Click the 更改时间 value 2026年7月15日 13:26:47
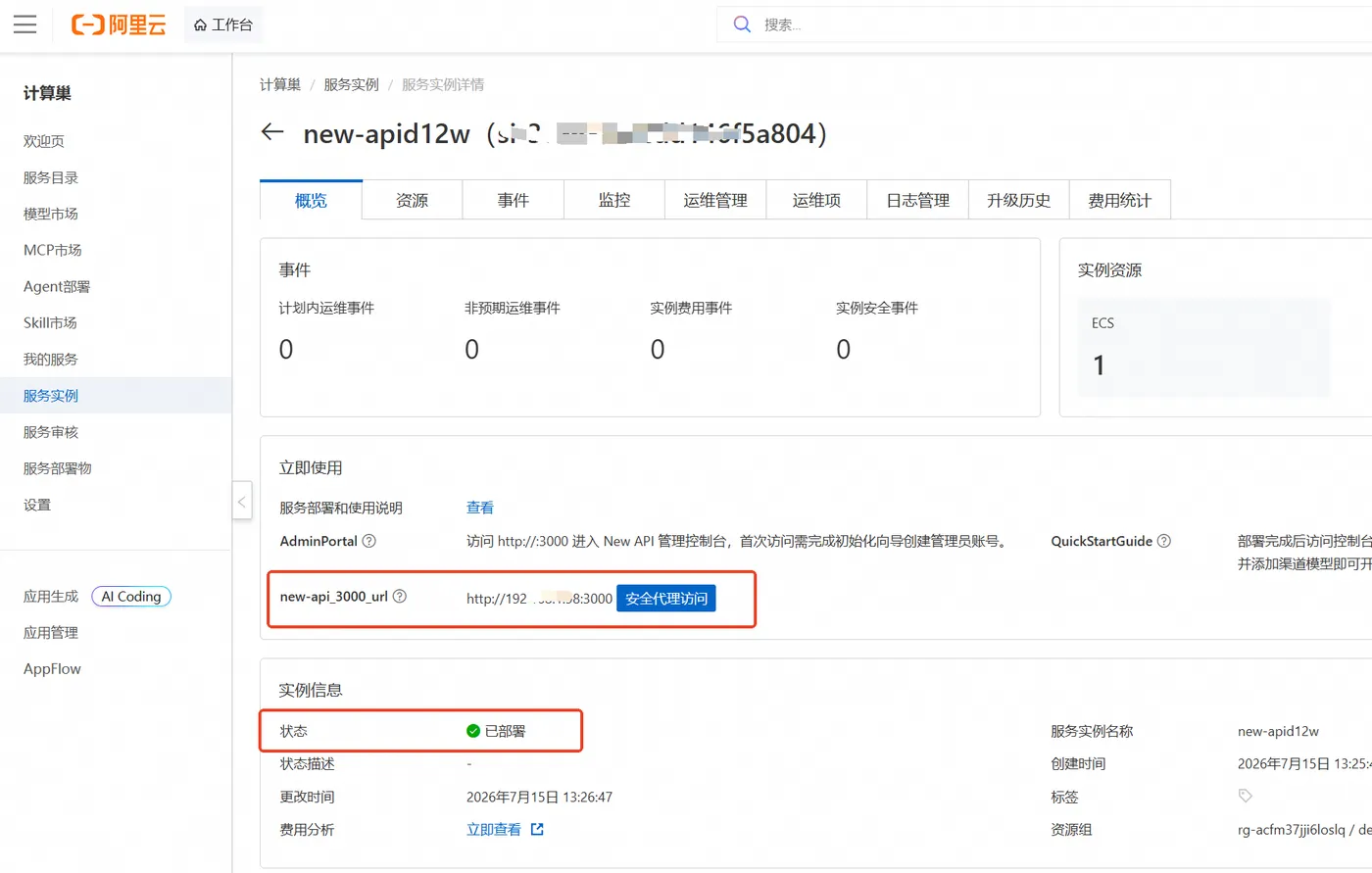This screenshot has height=873, width=1372. tap(540, 797)
